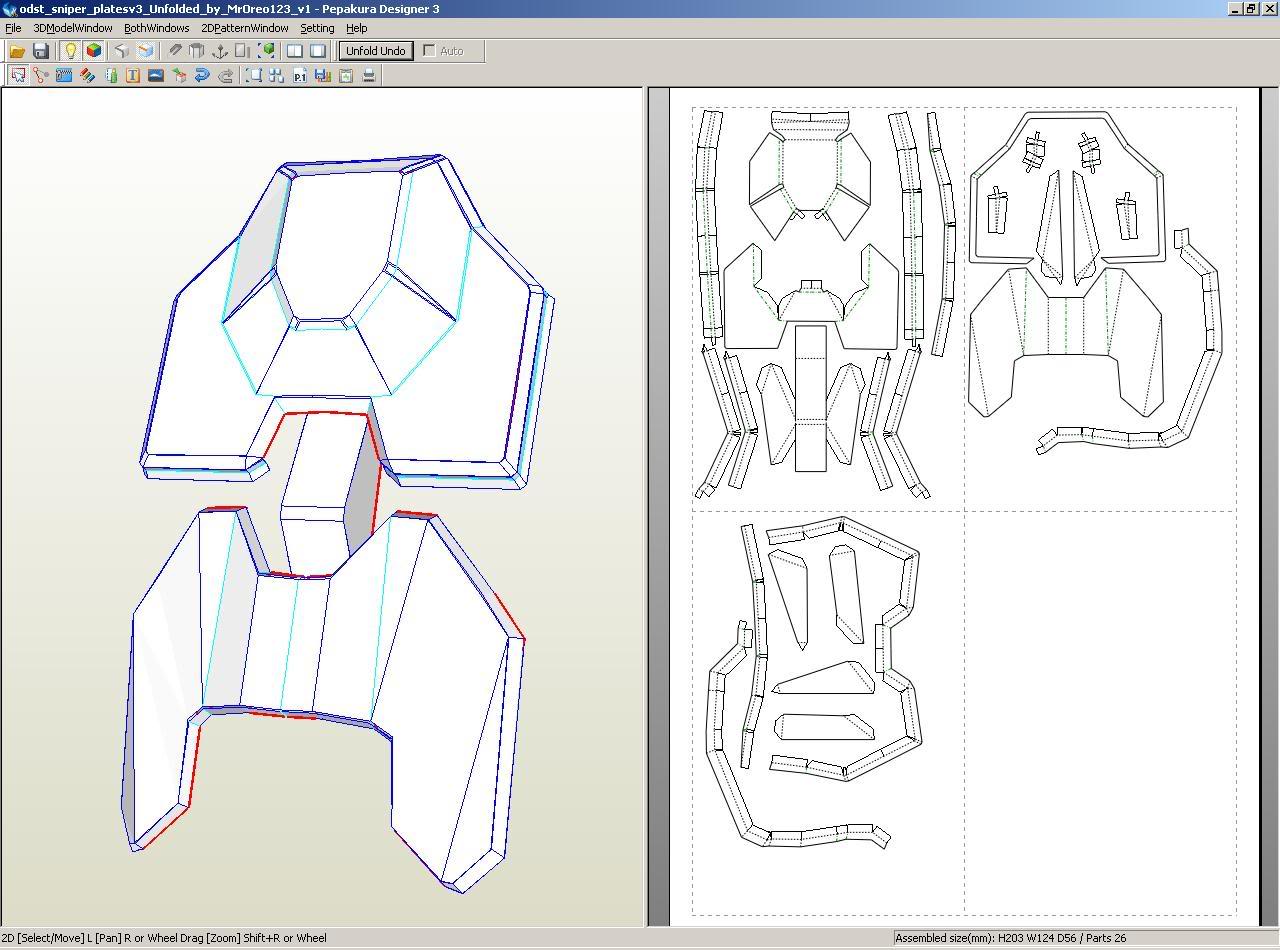Viewport: 1280px width, 950px height.
Task: Click the arrange parts squares icon
Action: pos(276,75)
